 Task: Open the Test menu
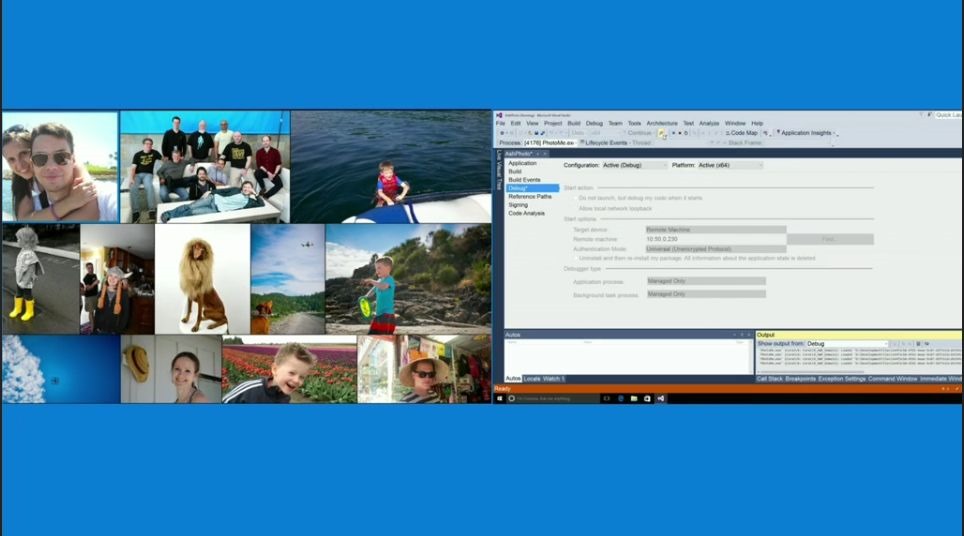tap(689, 124)
